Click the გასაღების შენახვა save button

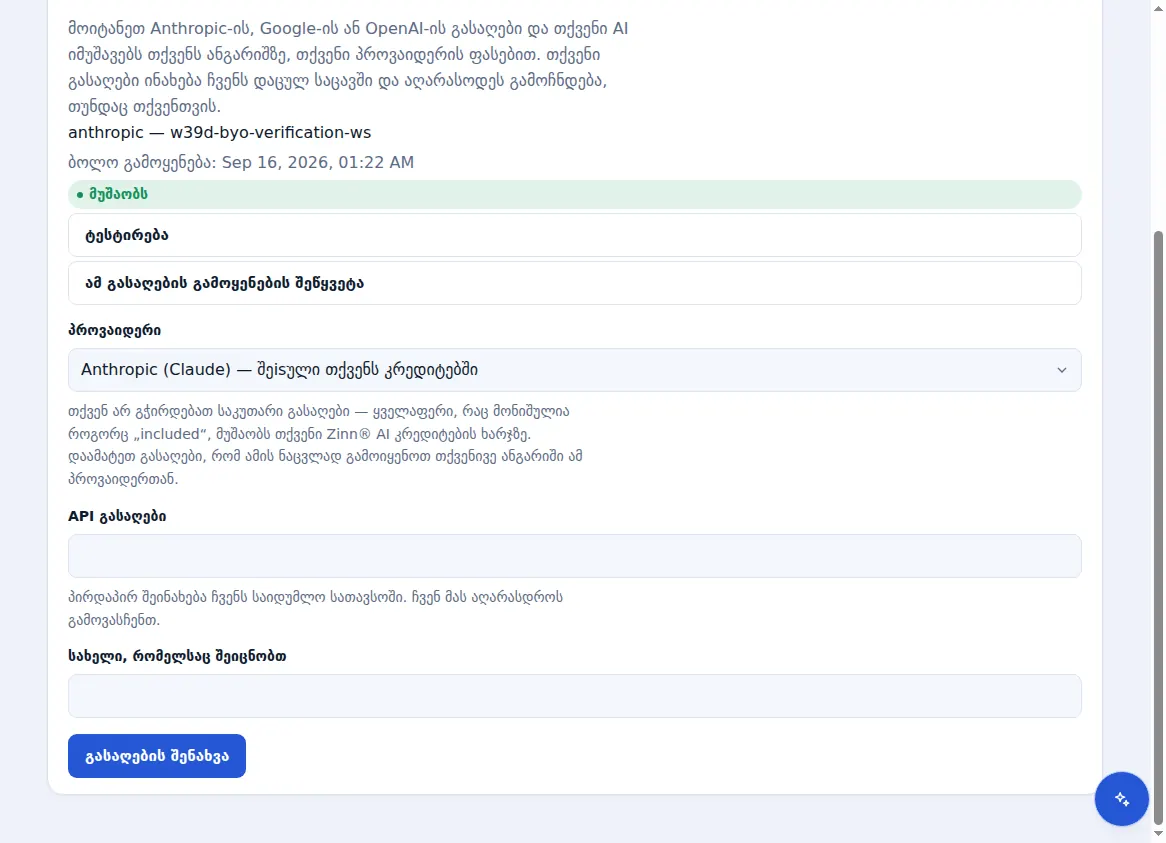(157, 756)
